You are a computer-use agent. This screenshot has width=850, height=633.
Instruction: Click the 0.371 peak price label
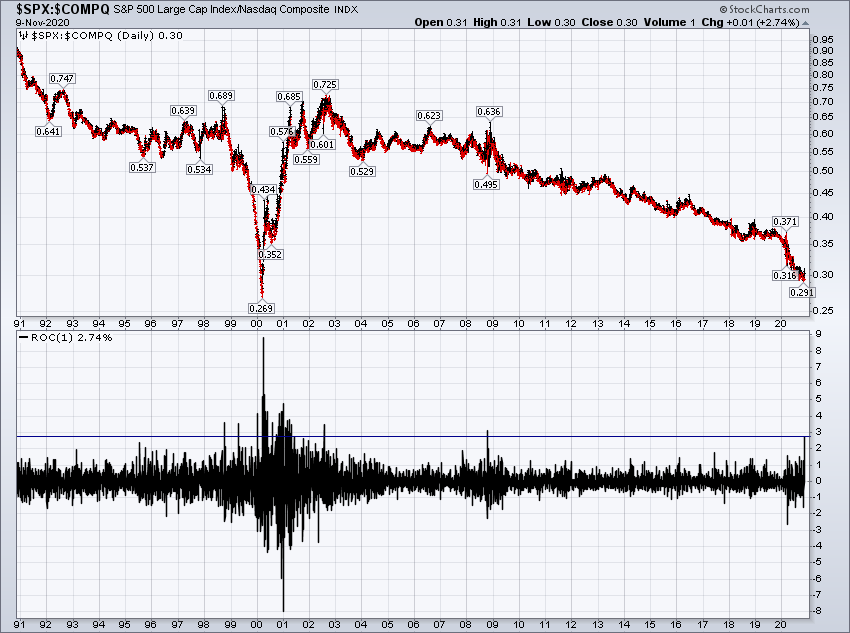[785, 221]
